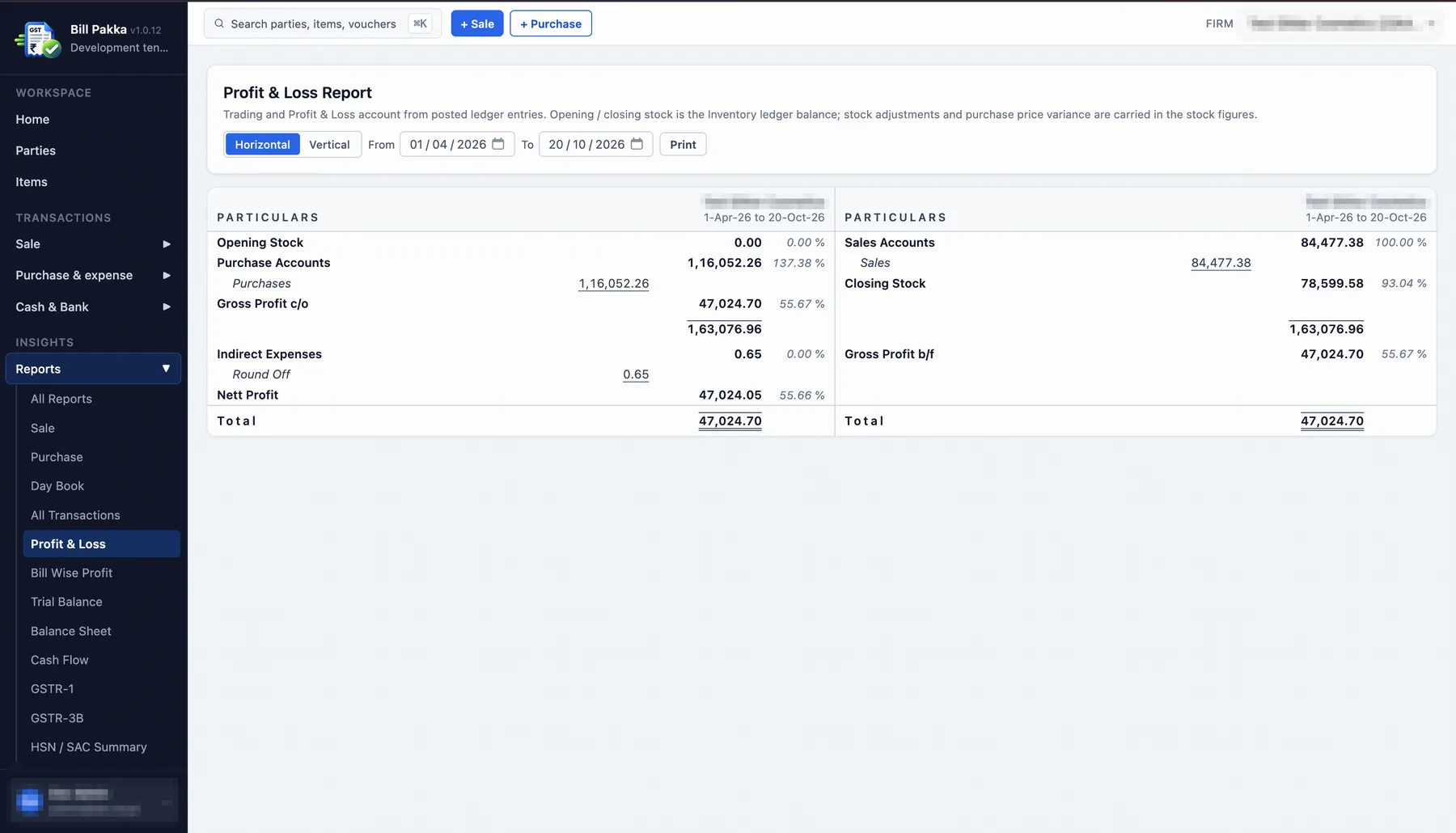
Task: Click the Bill Pakka app logo
Action: 38,39
